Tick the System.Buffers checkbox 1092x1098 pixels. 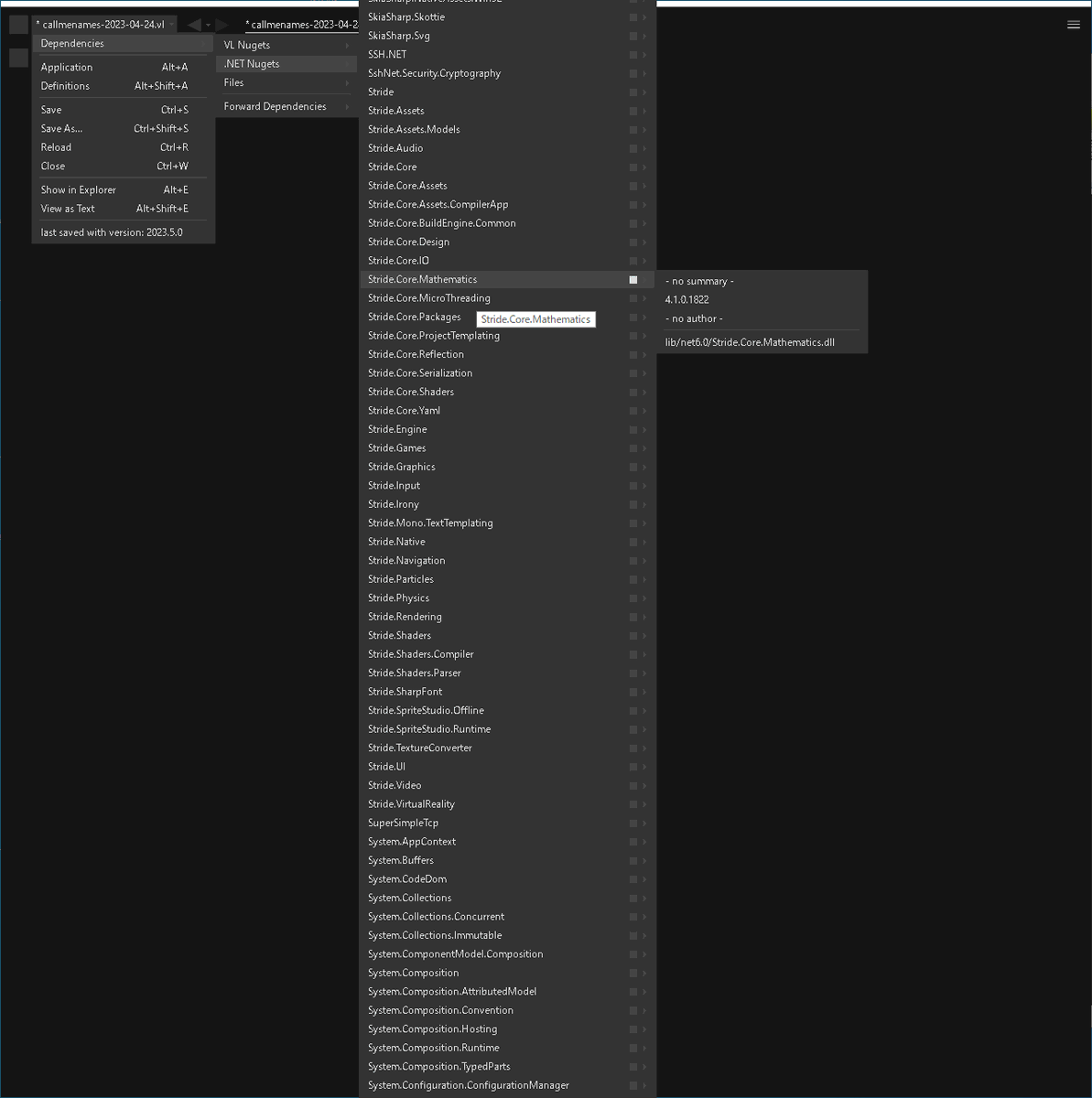tap(632, 861)
